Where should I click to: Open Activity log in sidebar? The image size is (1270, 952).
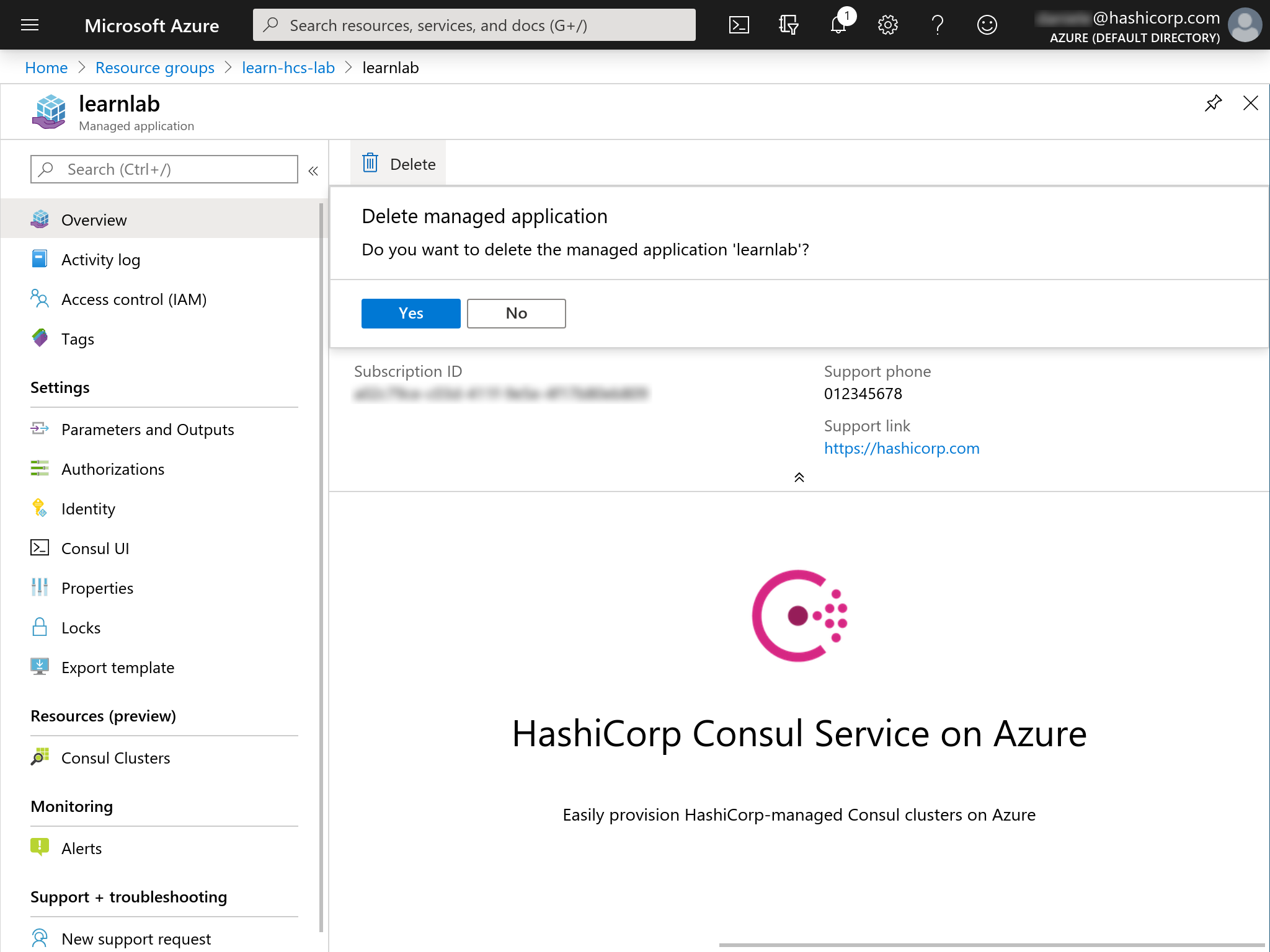100,260
